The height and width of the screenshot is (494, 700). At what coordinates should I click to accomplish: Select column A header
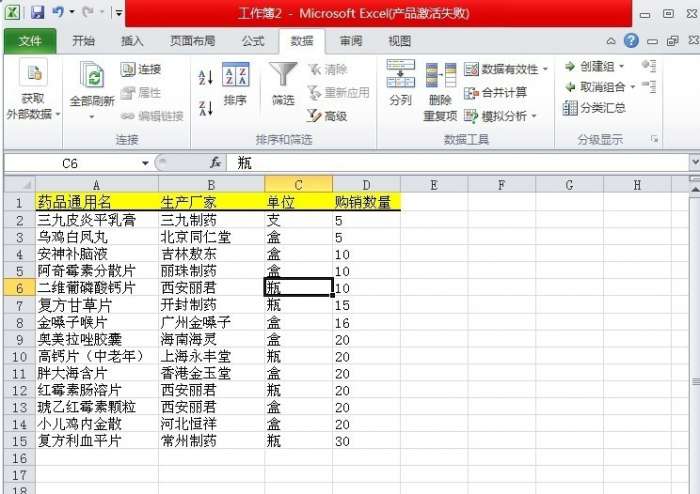pos(97,185)
